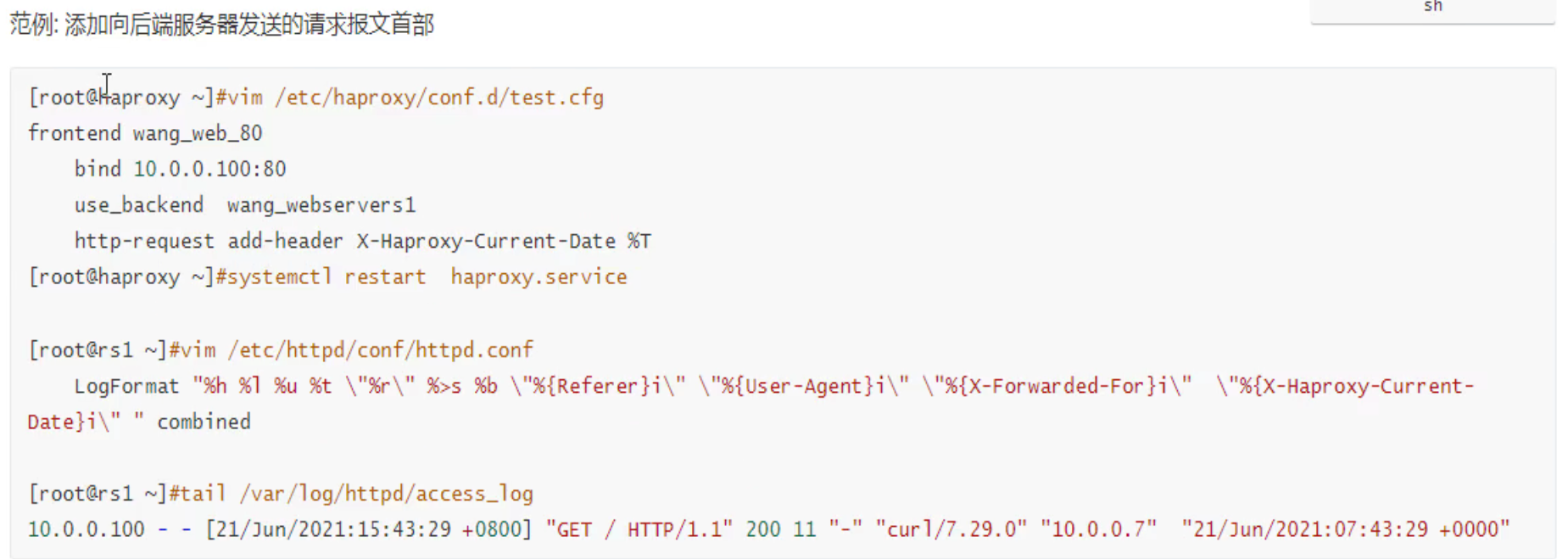
Task: Click the tail access_log command line
Action: tap(350, 494)
